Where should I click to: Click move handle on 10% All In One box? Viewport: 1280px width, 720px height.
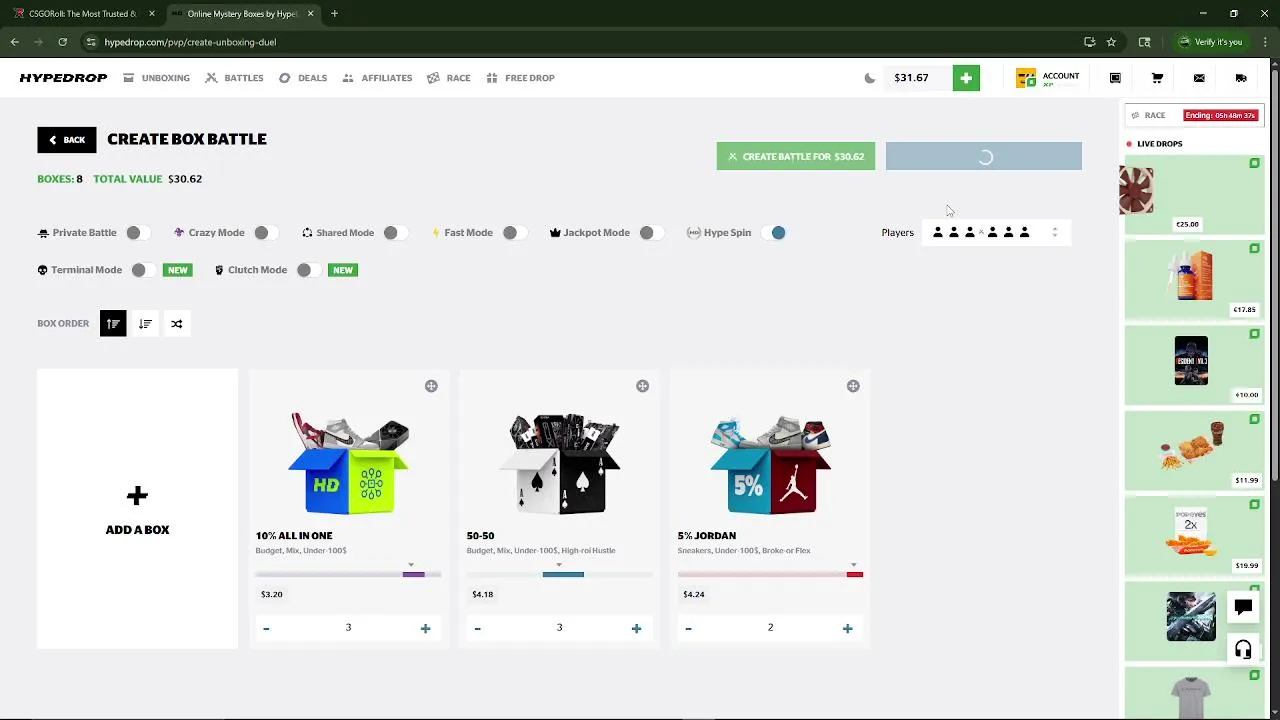[x=431, y=386]
